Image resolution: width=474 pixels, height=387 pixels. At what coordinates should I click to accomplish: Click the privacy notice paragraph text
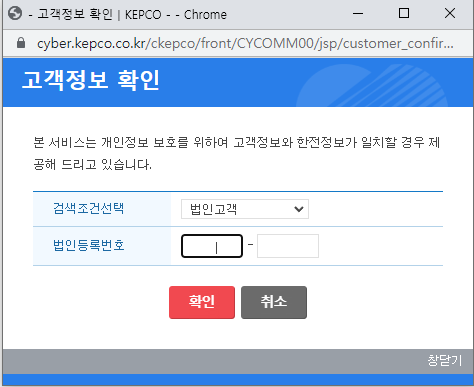(x=237, y=153)
